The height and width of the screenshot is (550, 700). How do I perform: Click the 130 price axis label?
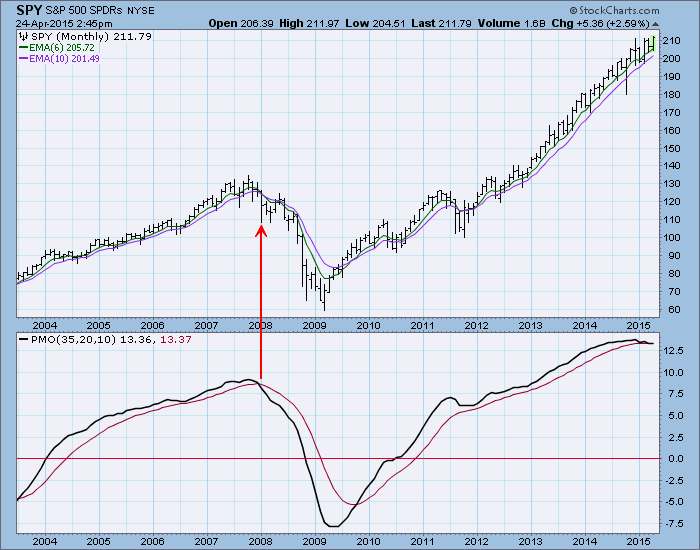671,184
